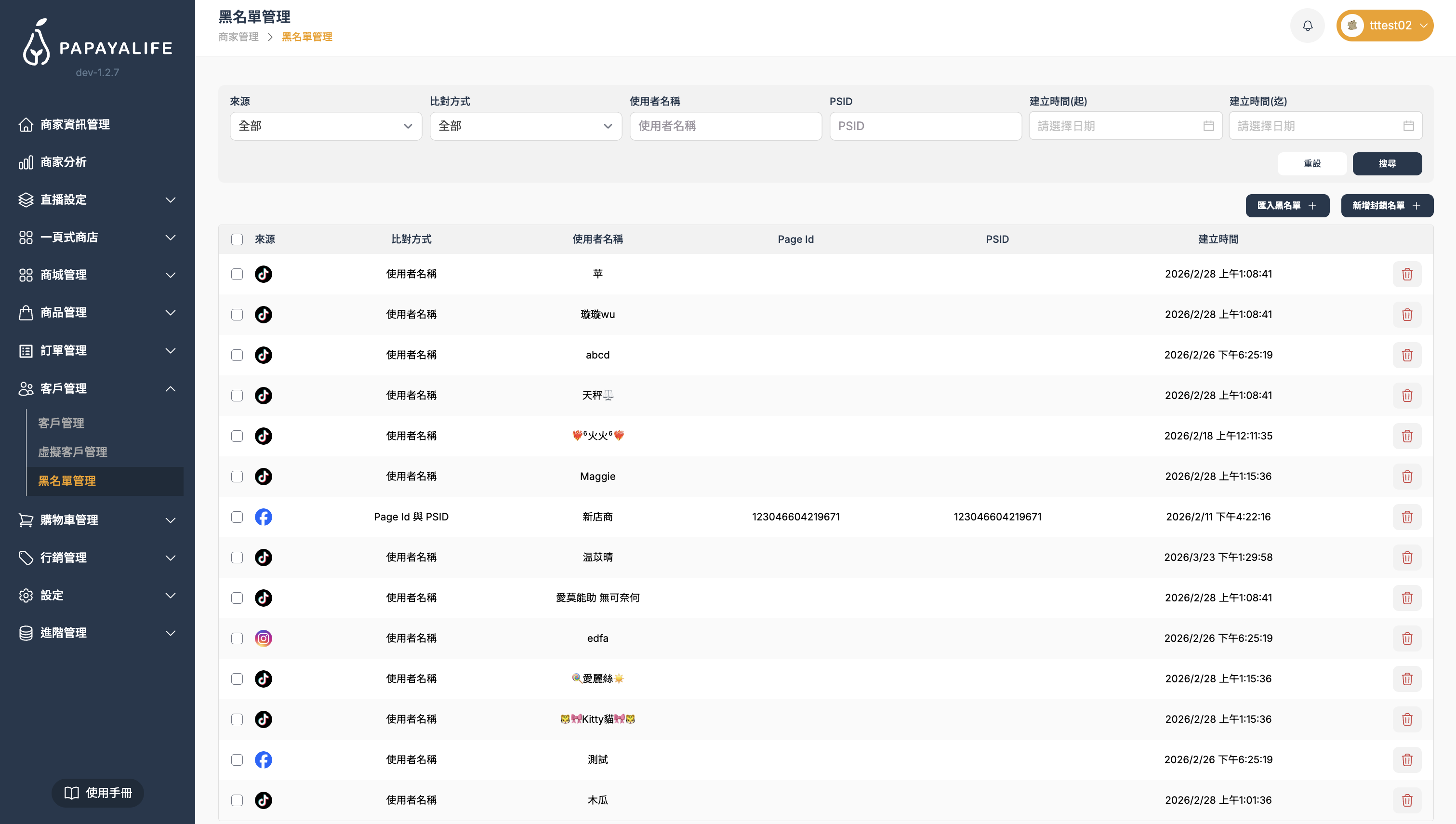Check the box for 璇璇wu row

tap(237, 315)
